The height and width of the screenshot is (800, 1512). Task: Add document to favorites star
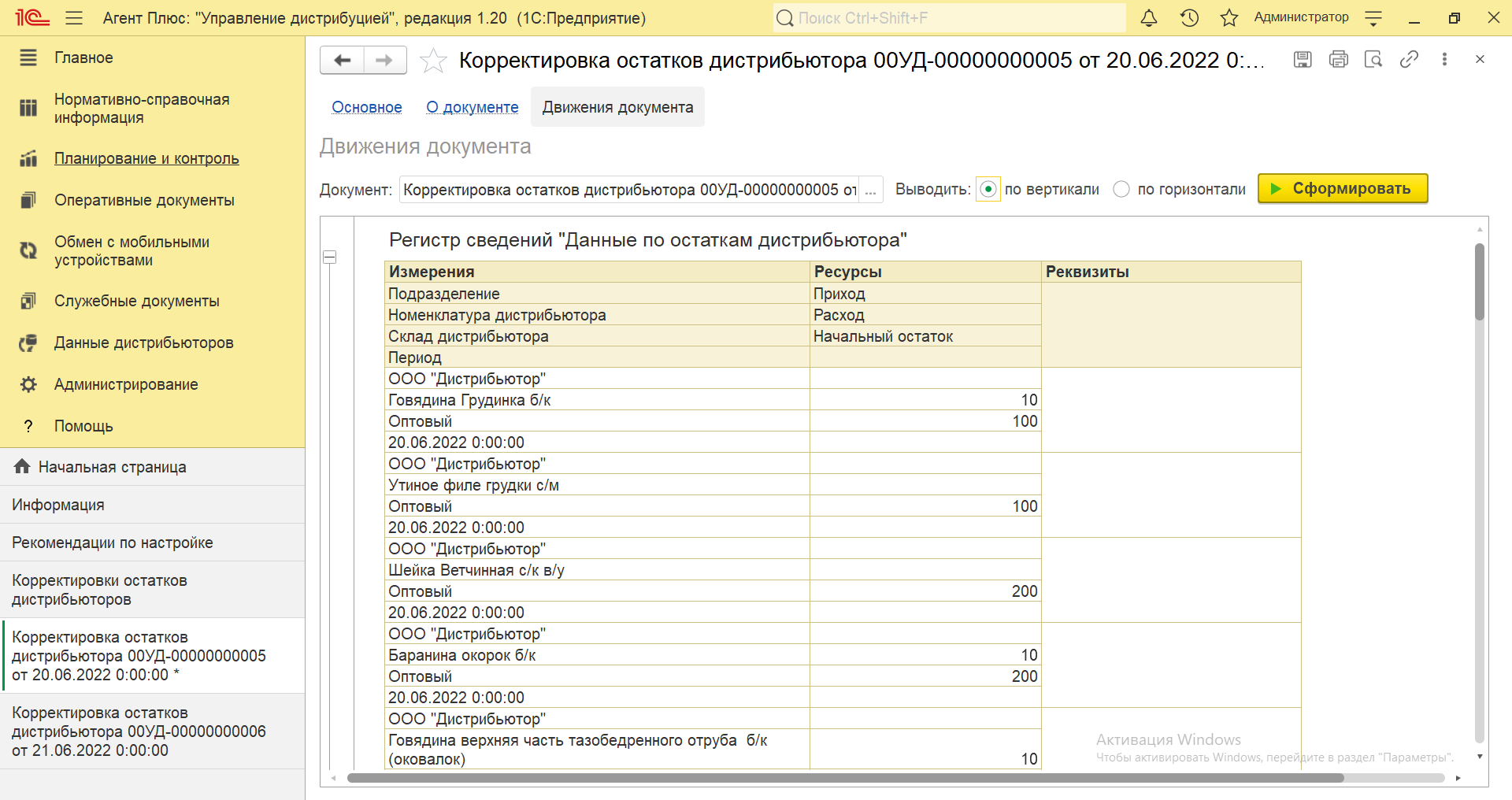pyautogui.click(x=433, y=60)
